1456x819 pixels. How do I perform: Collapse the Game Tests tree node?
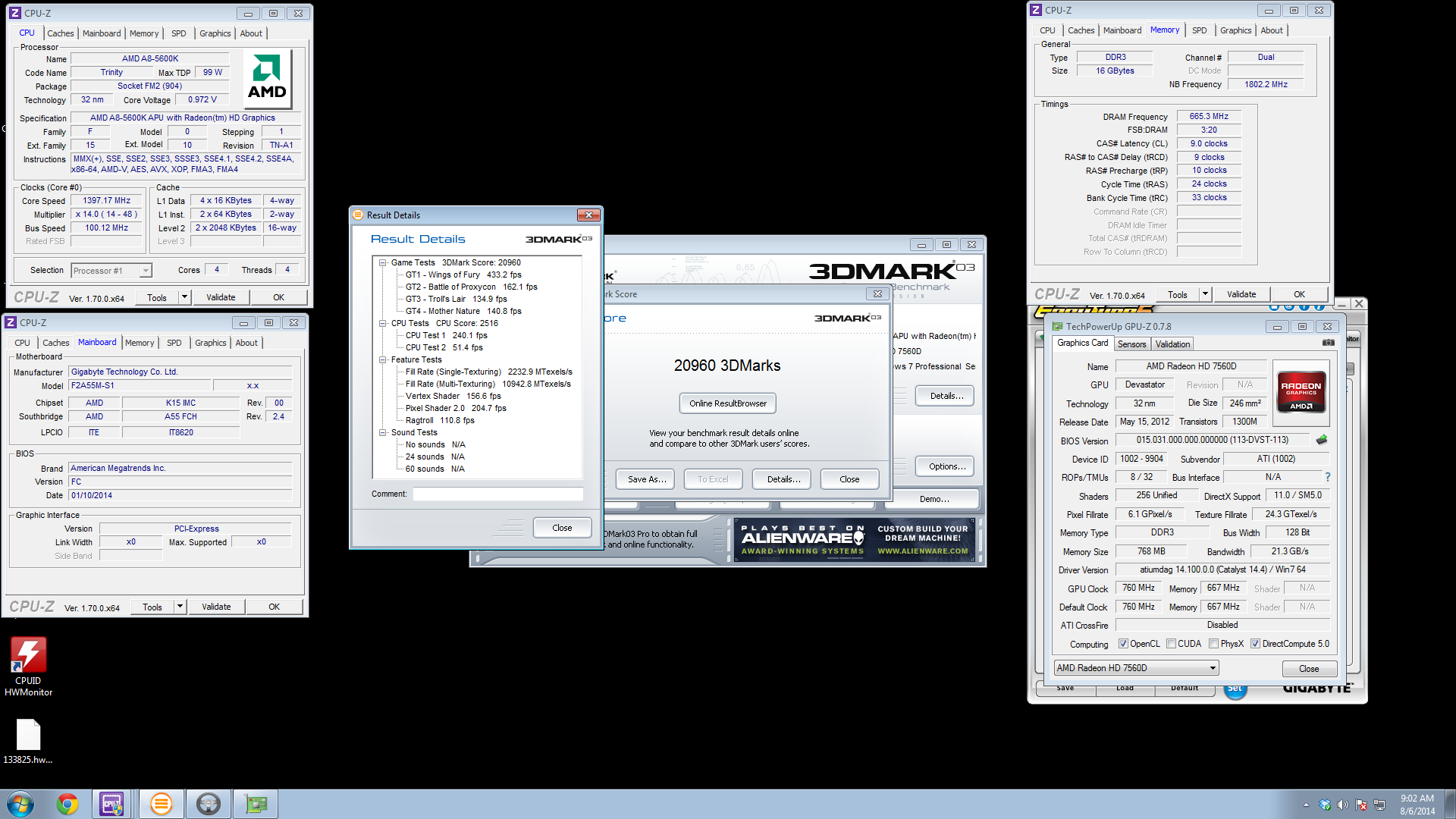383,262
